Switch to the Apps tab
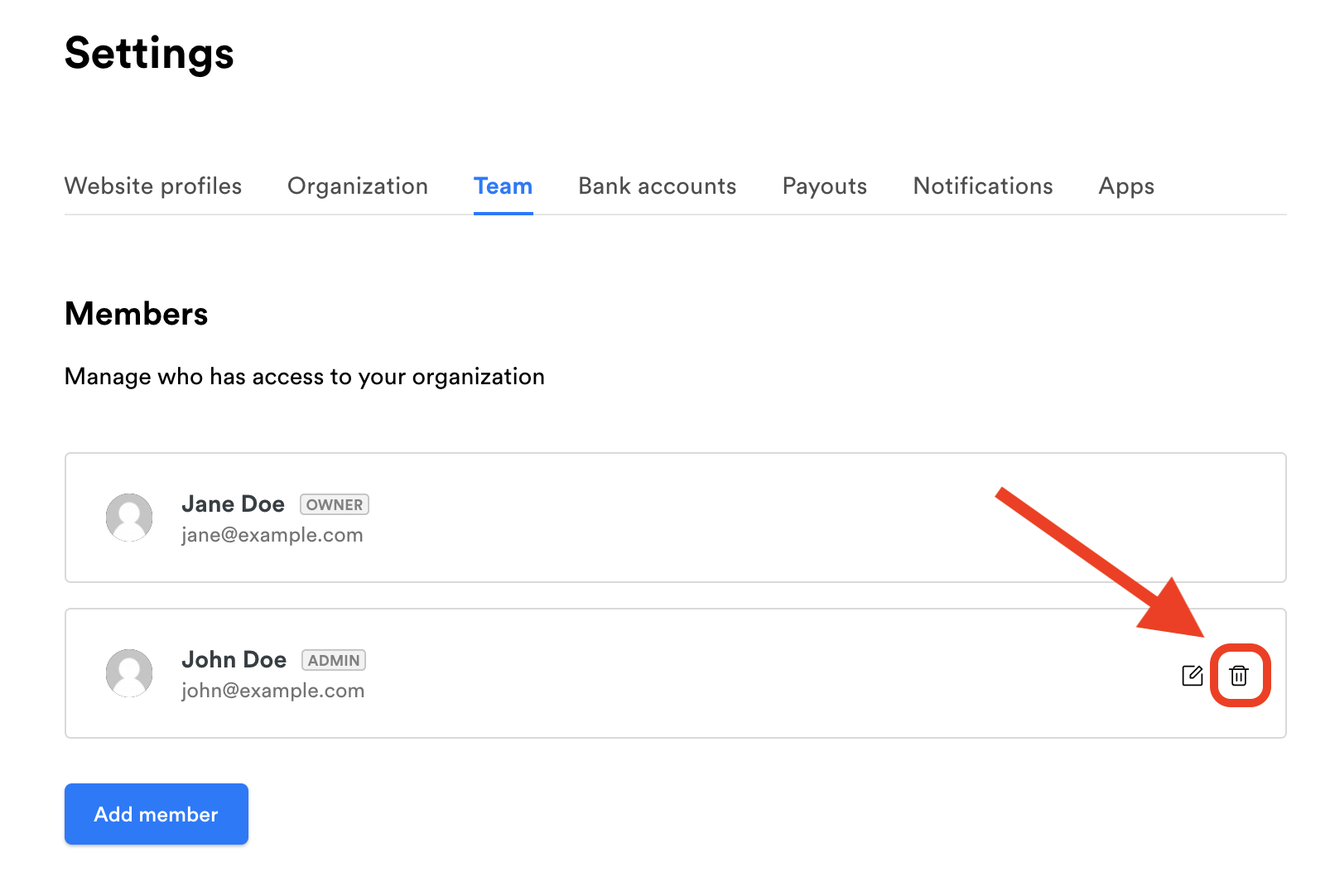 click(x=1126, y=186)
